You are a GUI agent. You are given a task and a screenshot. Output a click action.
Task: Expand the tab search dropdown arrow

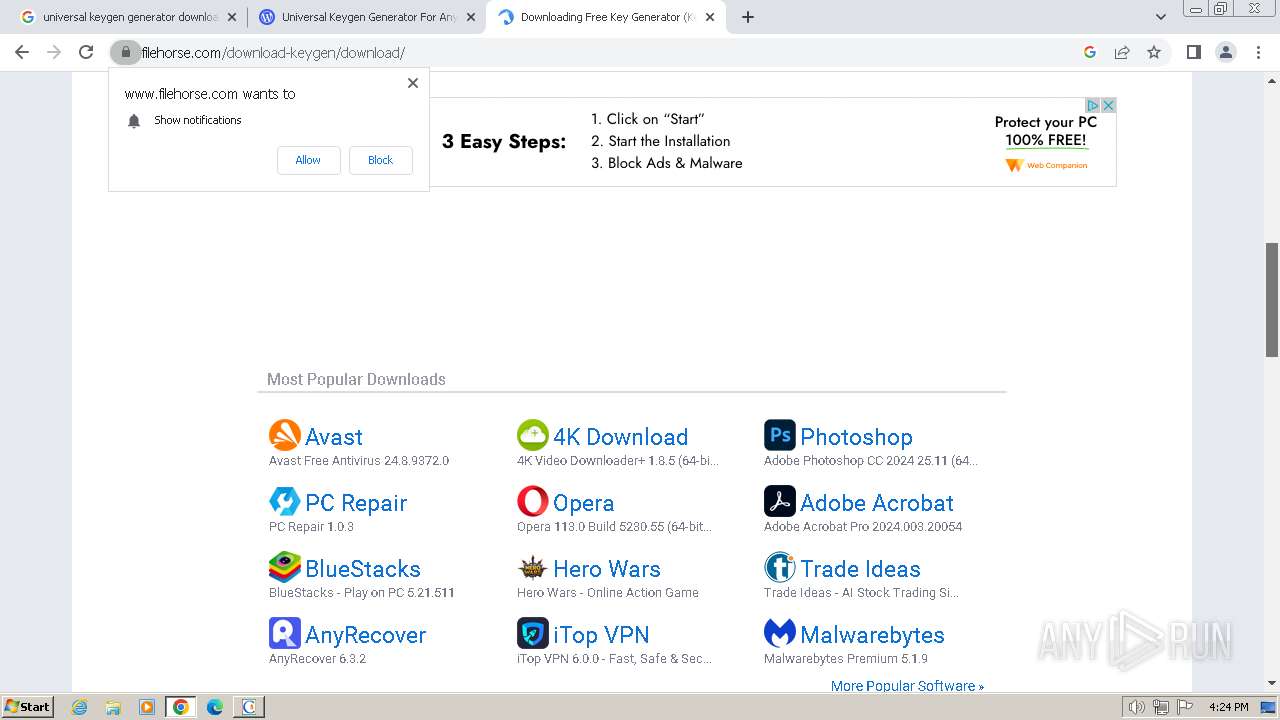pos(1161,17)
